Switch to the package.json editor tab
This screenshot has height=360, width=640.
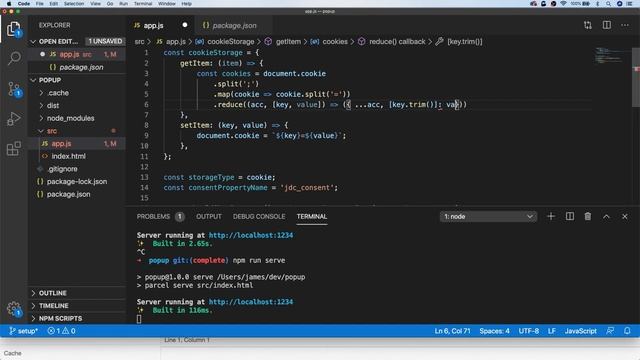(233, 25)
